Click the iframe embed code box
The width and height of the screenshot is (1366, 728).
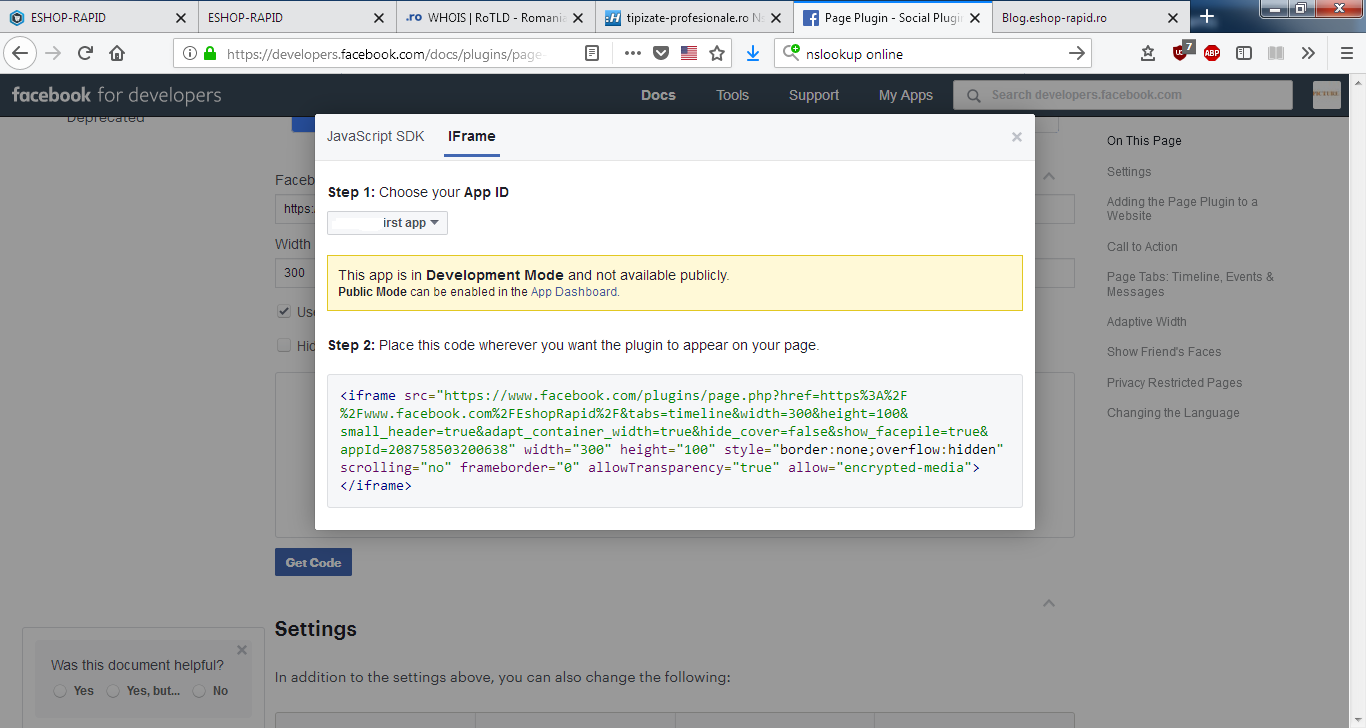coord(675,441)
